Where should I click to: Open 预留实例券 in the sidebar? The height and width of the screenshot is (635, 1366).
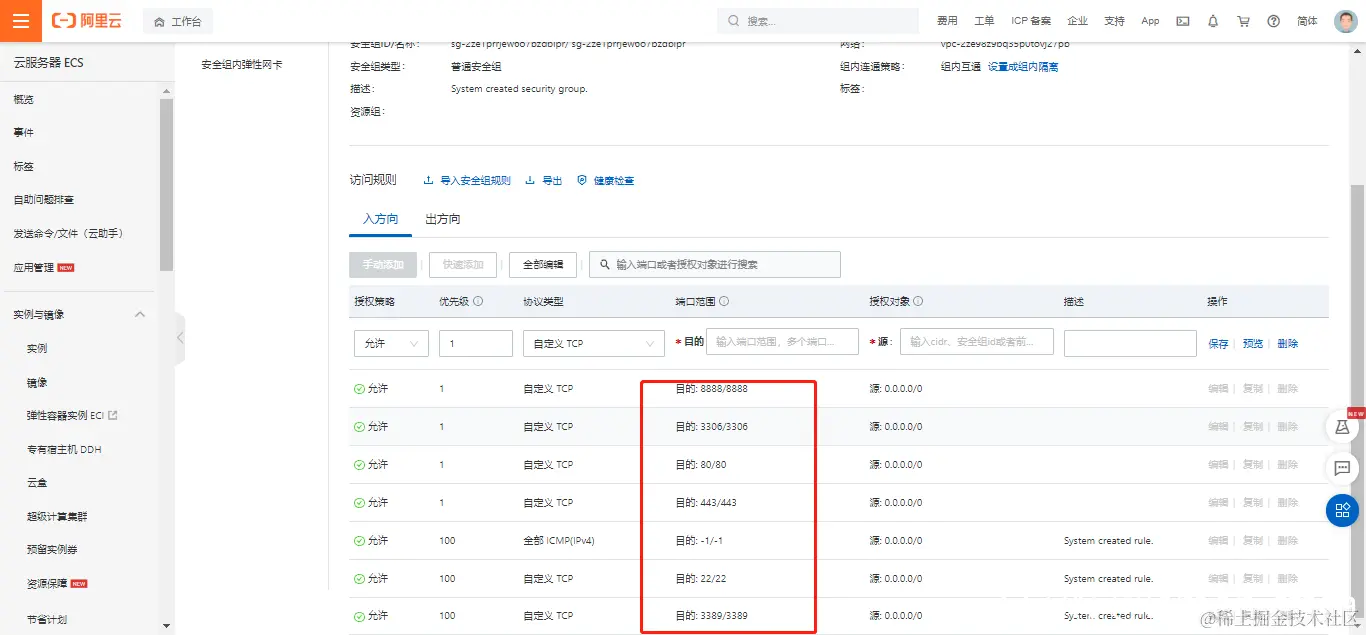click(52, 550)
